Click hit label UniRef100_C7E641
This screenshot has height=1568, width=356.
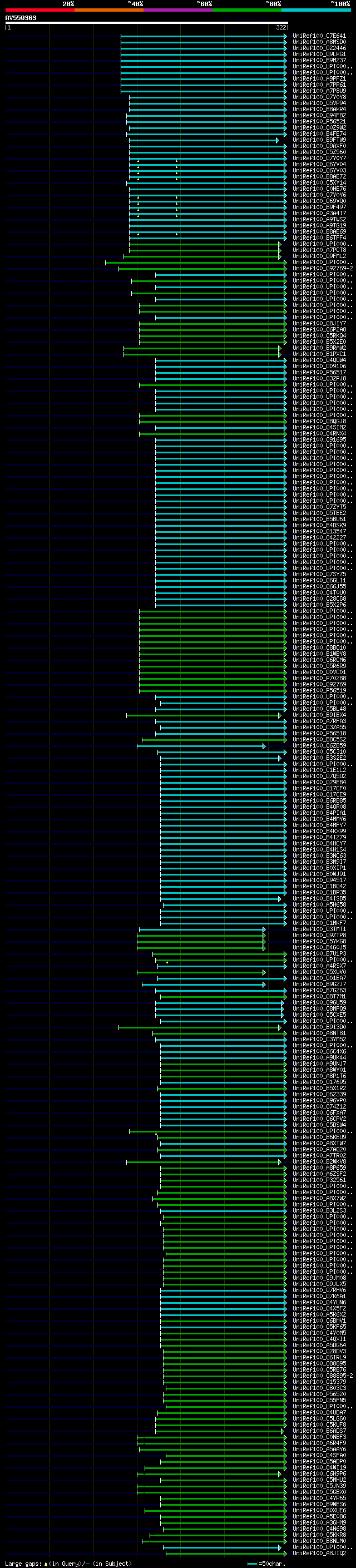point(319,36)
